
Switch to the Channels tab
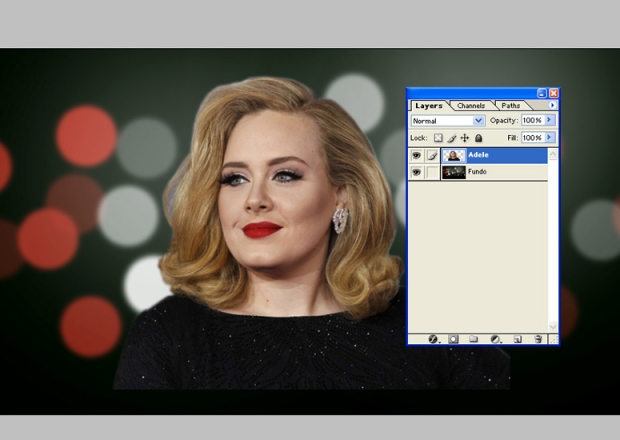point(470,105)
